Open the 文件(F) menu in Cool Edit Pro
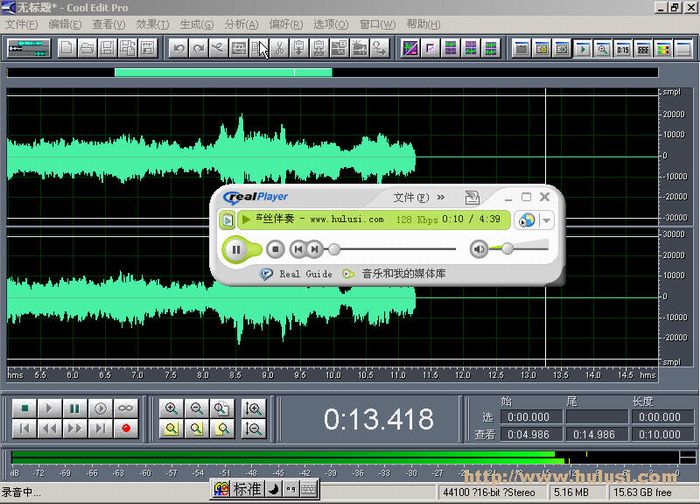Image resolution: width=700 pixels, height=504 pixels. tap(21, 24)
